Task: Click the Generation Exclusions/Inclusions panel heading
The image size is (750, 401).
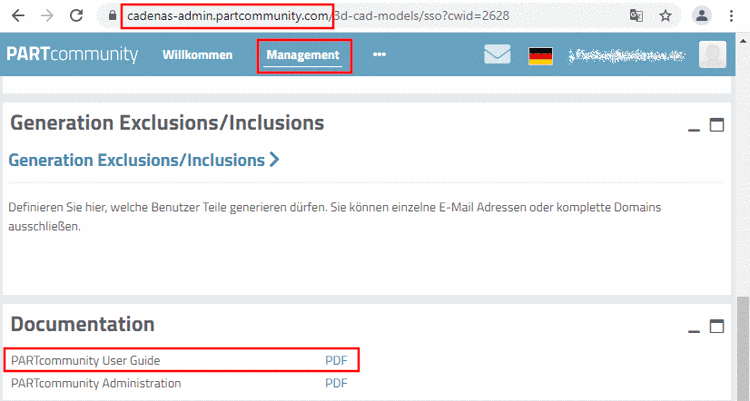Action: [167, 123]
